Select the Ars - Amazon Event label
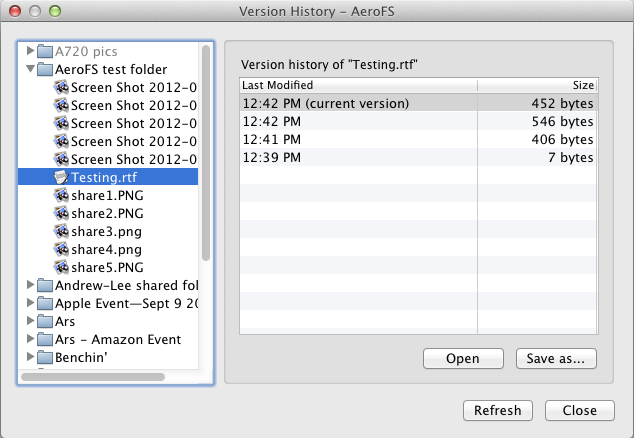Viewport: 634px width, 438px height. click(x=118, y=339)
